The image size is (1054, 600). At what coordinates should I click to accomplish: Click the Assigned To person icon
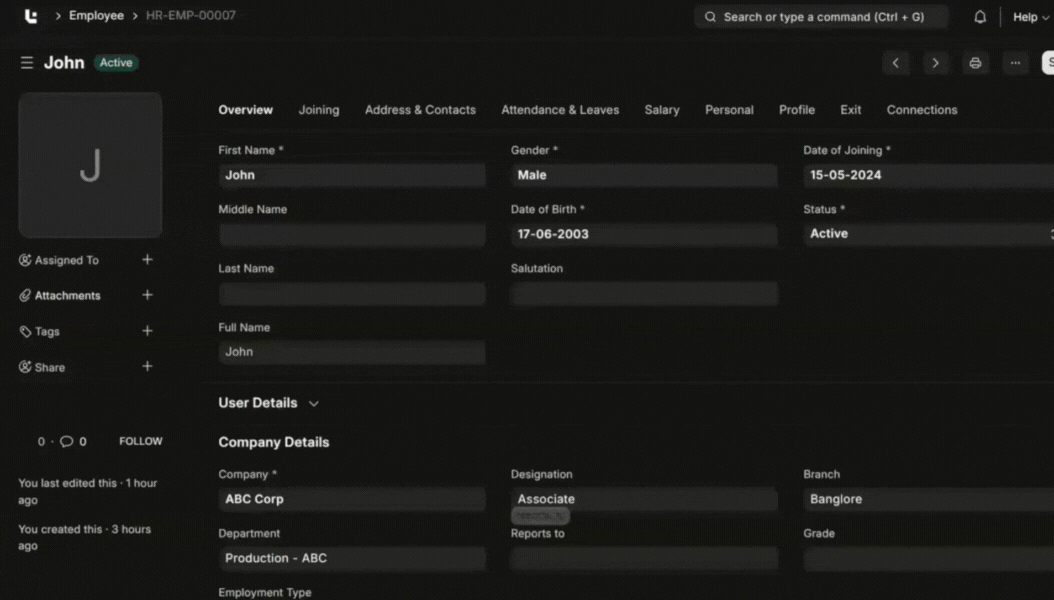pyautogui.click(x=25, y=260)
